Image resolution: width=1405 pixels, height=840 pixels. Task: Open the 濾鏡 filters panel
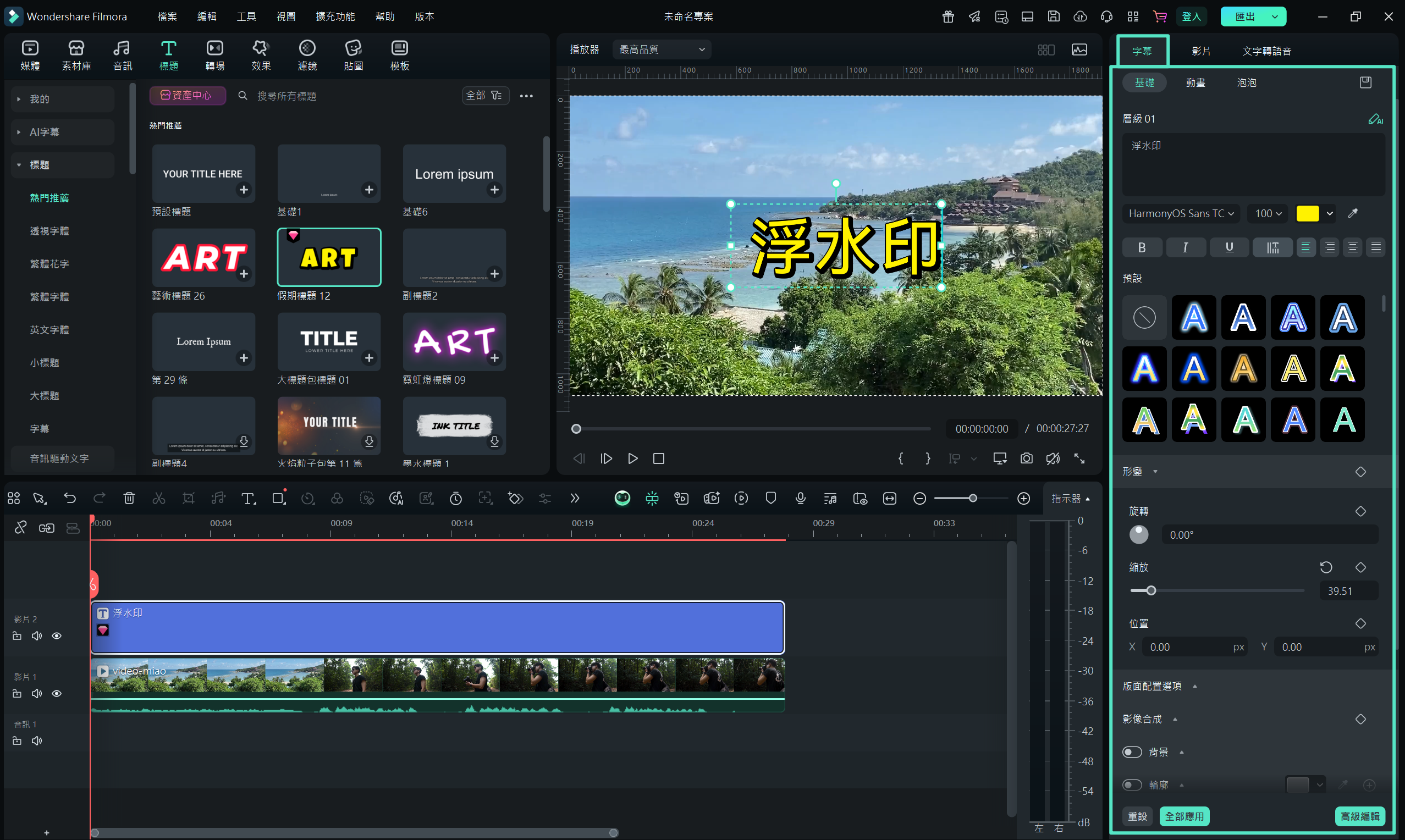pyautogui.click(x=307, y=54)
